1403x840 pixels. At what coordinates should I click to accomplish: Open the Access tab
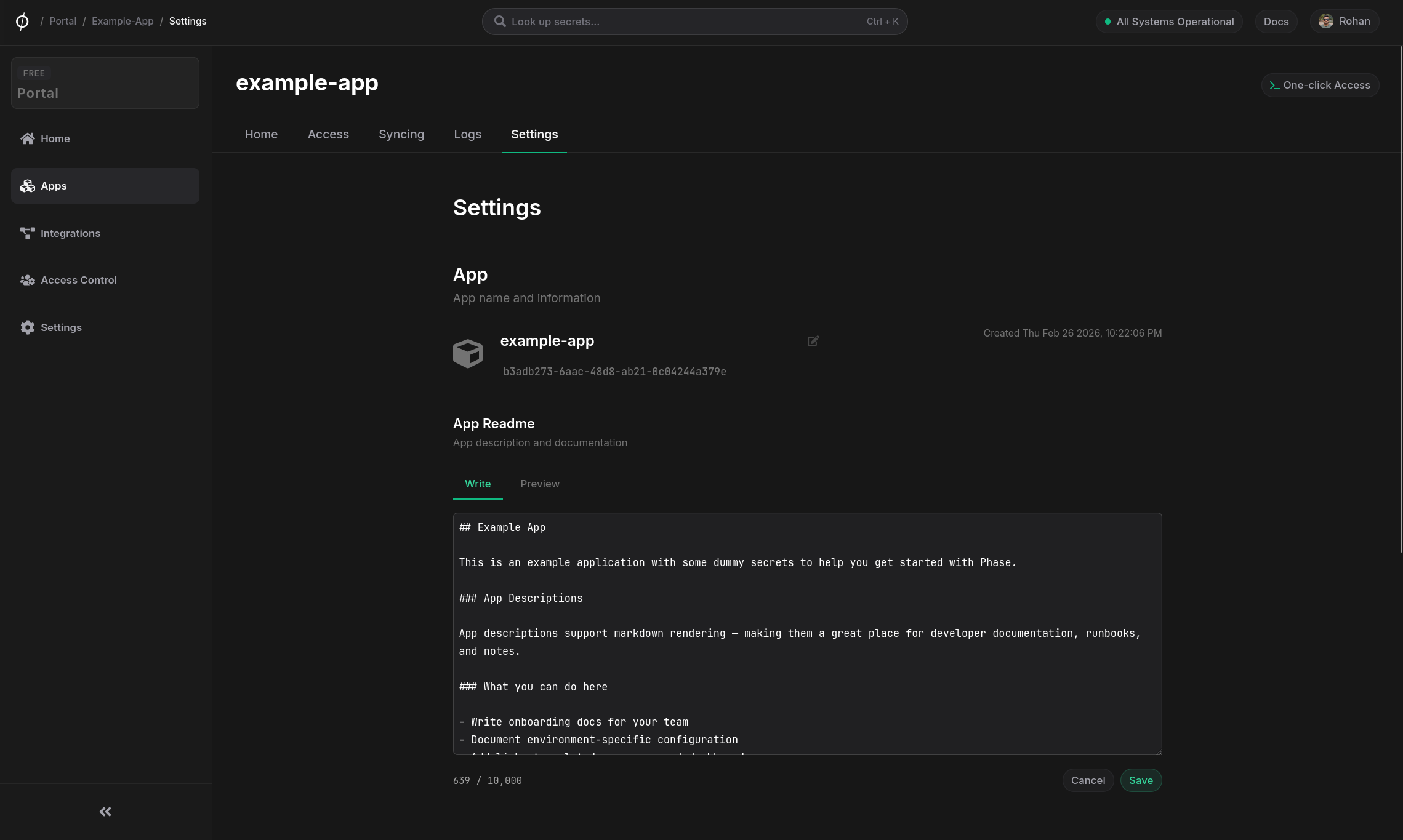(328, 134)
